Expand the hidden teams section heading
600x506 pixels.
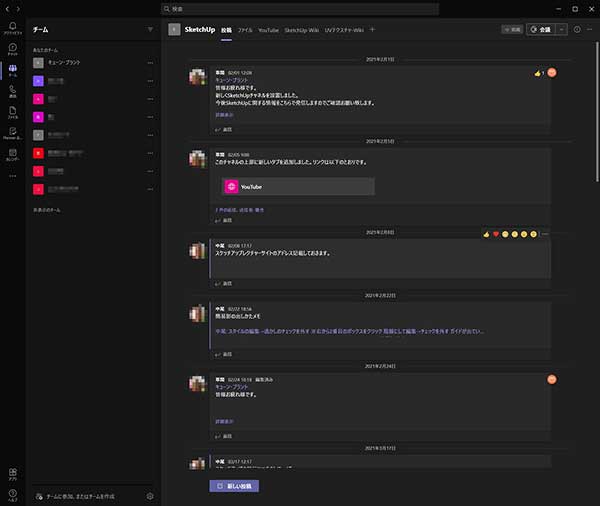point(46,210)
